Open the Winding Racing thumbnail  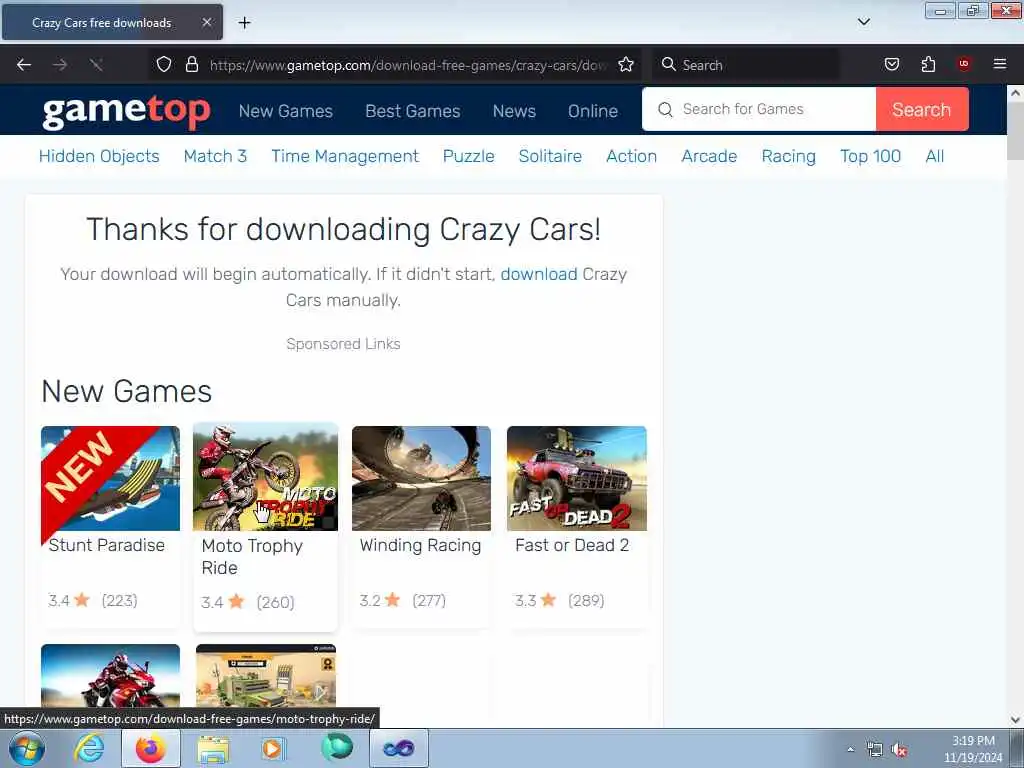pyautogui.click(x=421, y=479)
